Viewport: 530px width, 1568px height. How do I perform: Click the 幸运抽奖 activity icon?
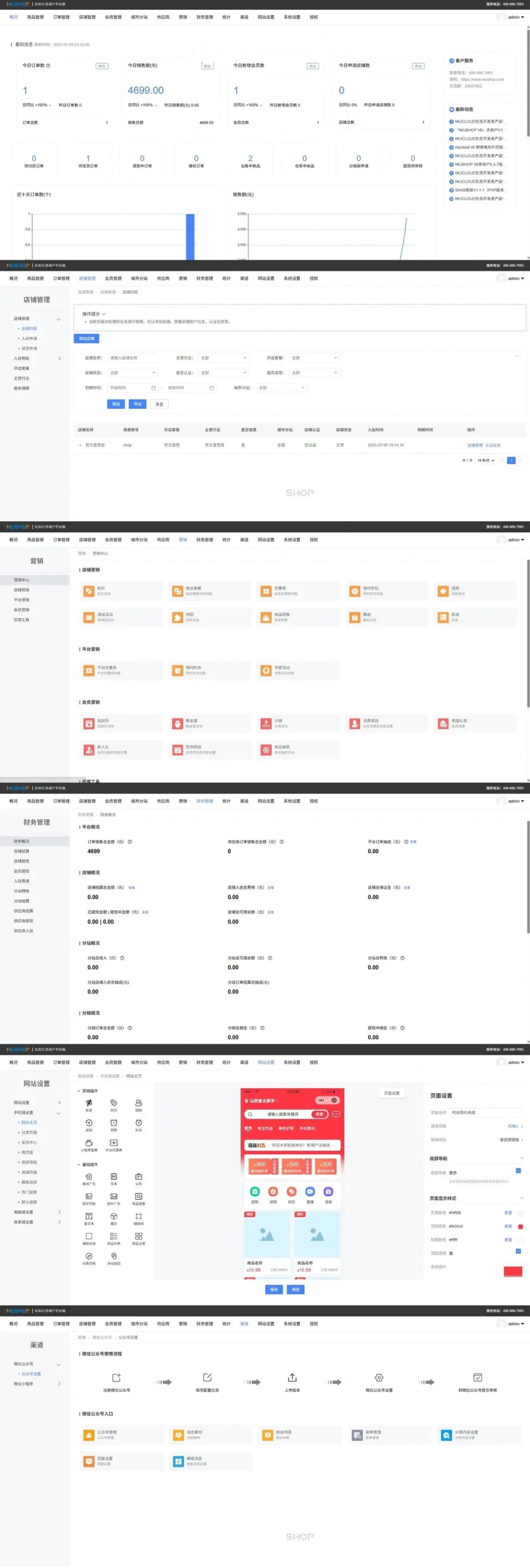tap(266, 749)
